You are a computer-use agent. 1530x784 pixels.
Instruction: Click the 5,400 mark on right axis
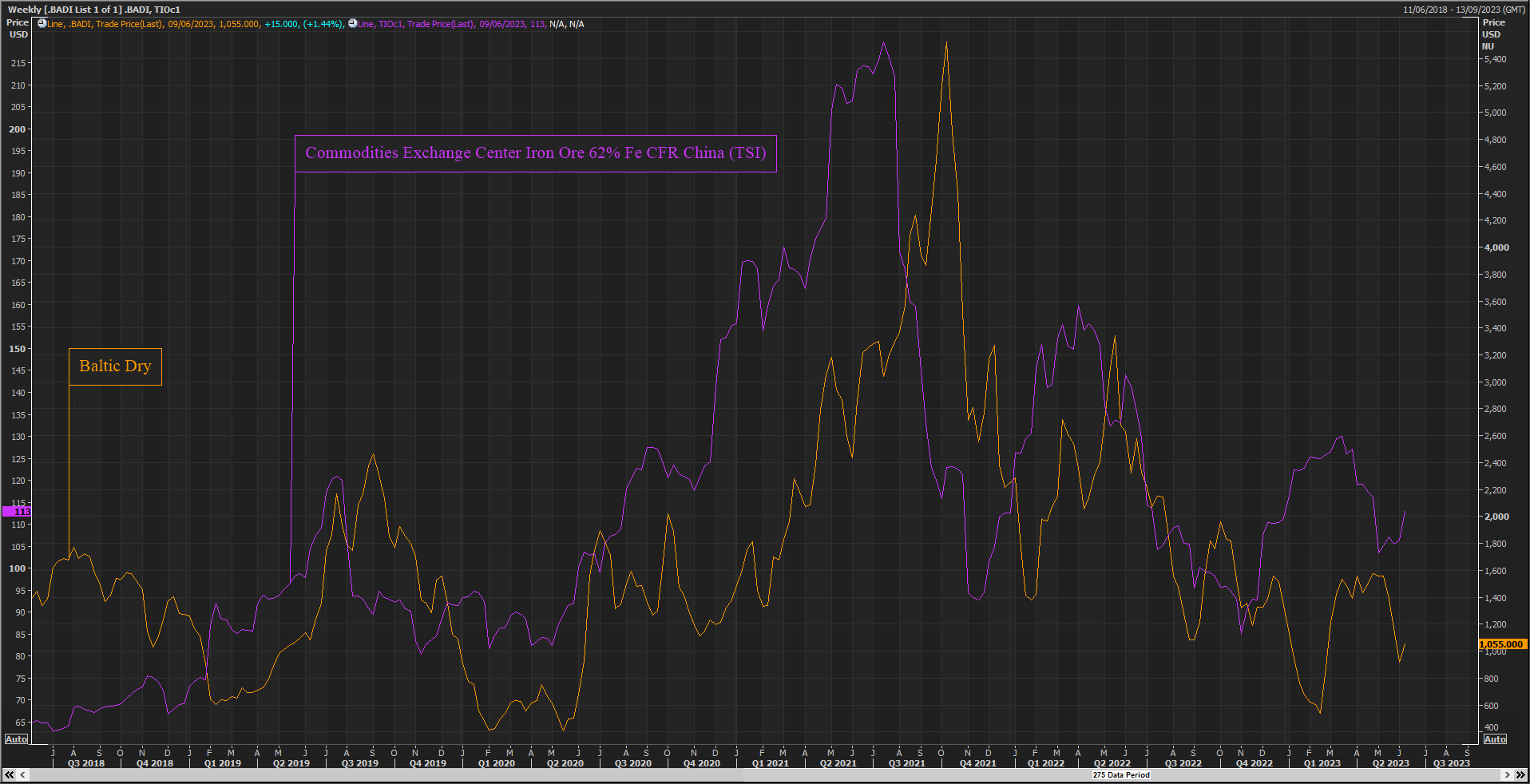point(1496,59)
